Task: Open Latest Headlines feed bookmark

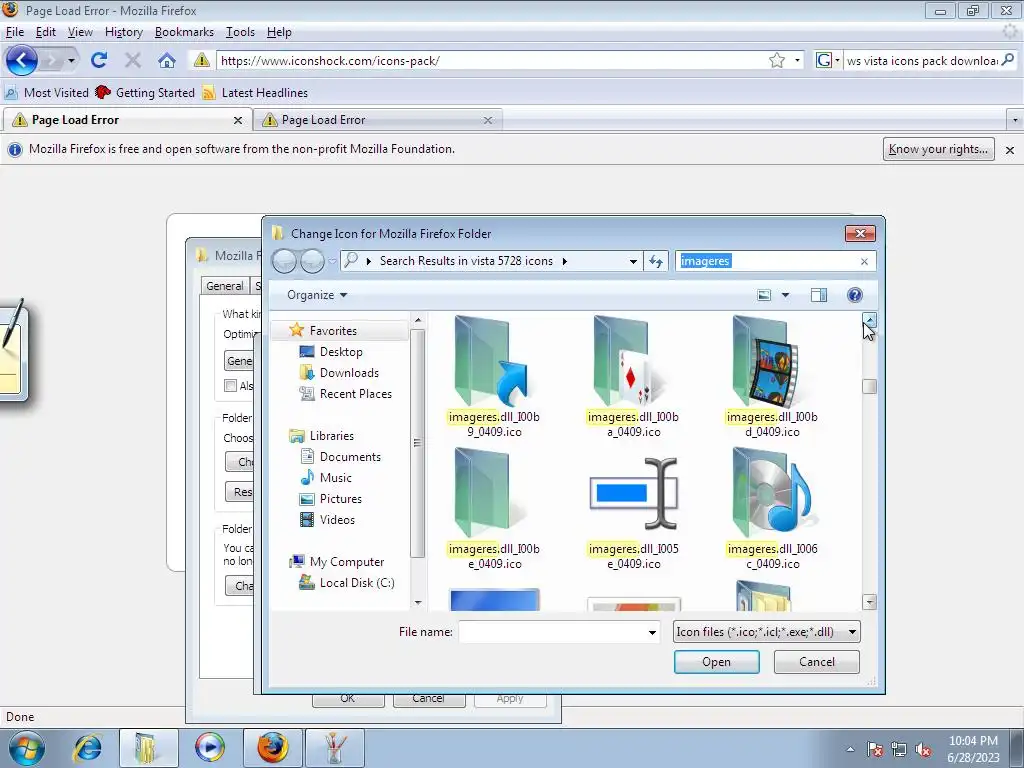Action: 255,93
